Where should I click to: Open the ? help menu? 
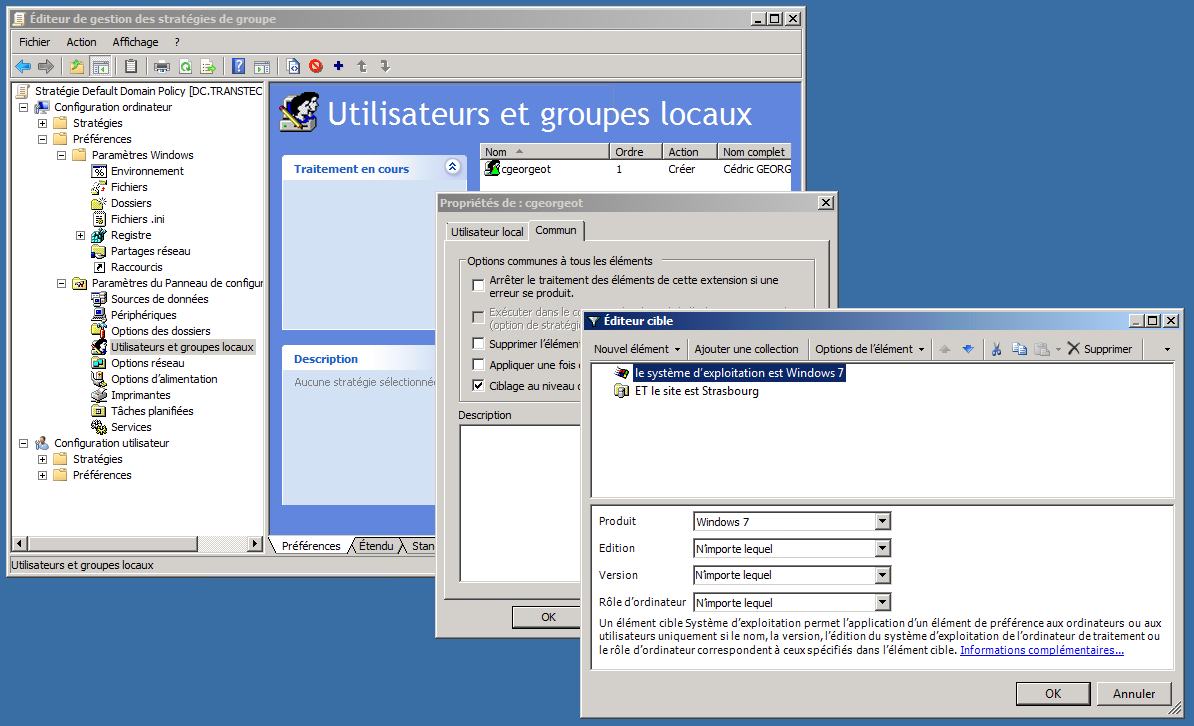(x=177, y=42)
